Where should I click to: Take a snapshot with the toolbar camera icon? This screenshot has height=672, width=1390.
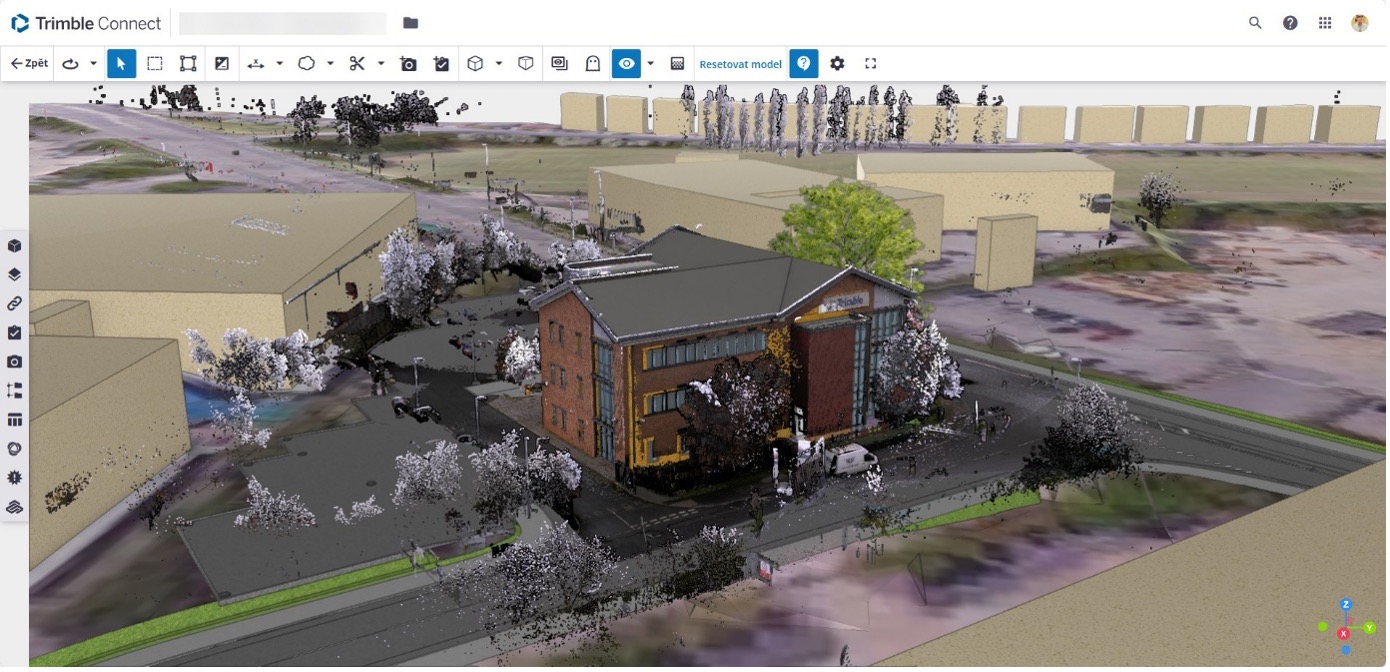click(x=408, y=64)
